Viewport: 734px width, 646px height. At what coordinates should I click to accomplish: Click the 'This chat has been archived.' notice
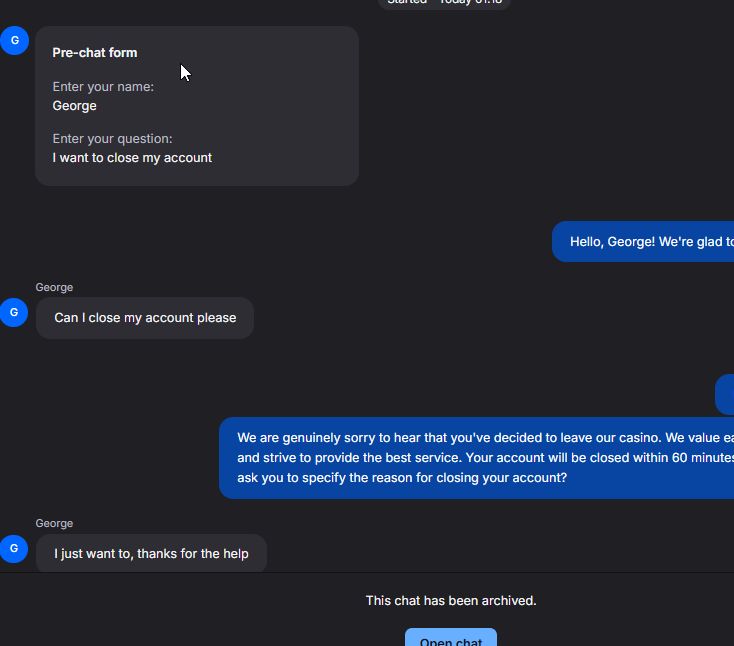click(x=451, y=601)
